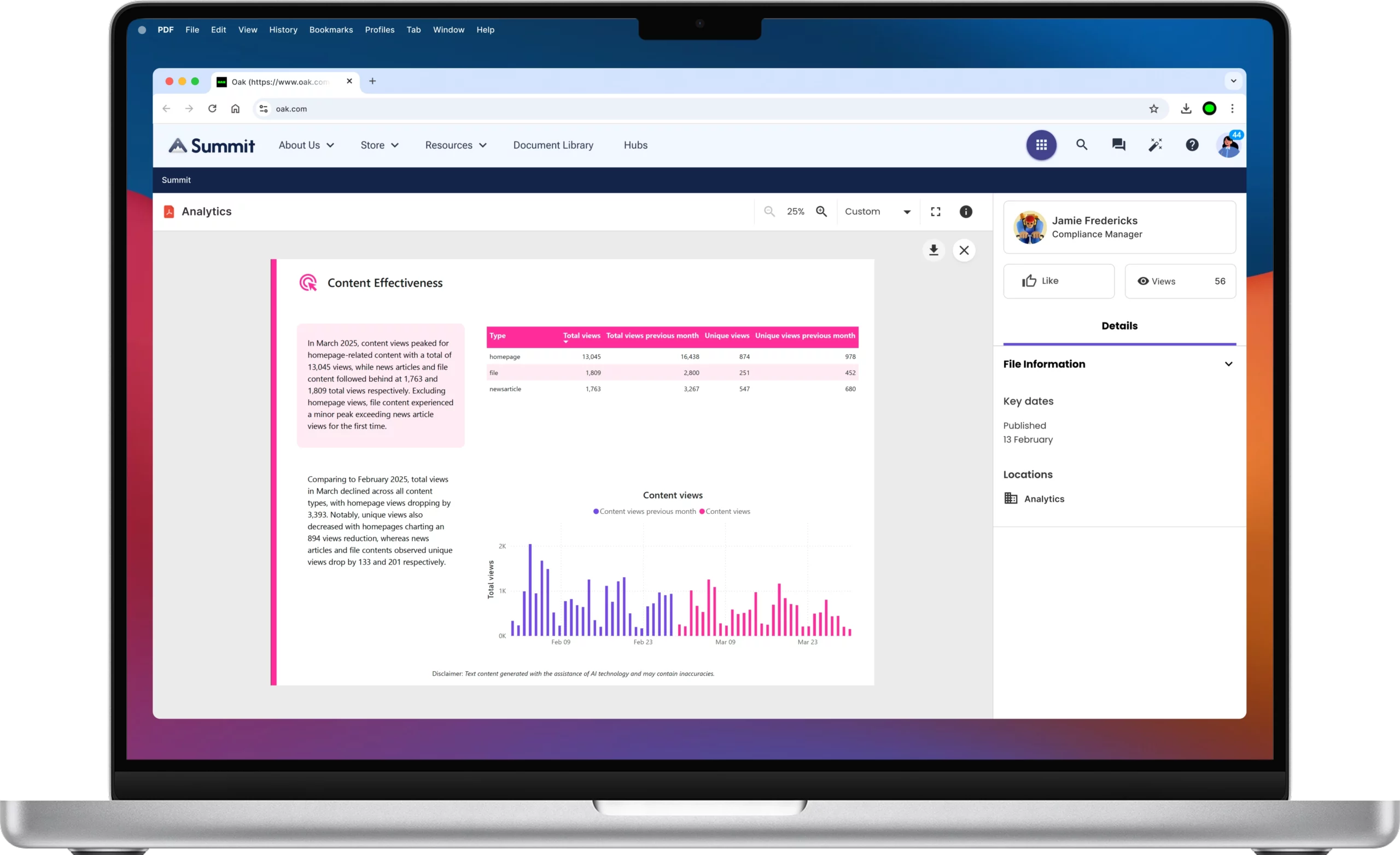The height and width of the screenshot is (855, 1400).
Task: Click the site settings icon in address bar
Action: coord(263,108)
